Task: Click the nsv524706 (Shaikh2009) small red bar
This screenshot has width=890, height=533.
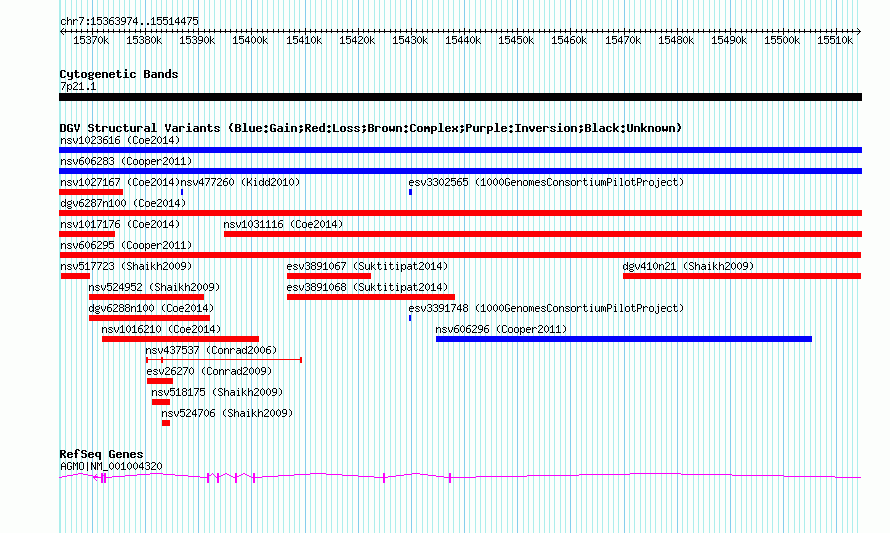Action: [x=166, y=423]
